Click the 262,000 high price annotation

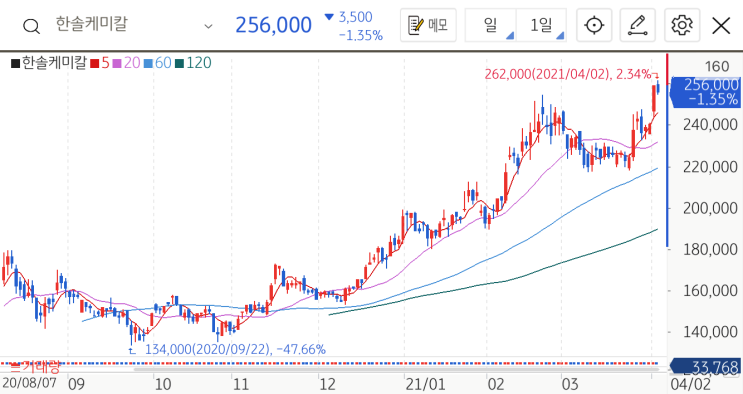pos(568,74)
